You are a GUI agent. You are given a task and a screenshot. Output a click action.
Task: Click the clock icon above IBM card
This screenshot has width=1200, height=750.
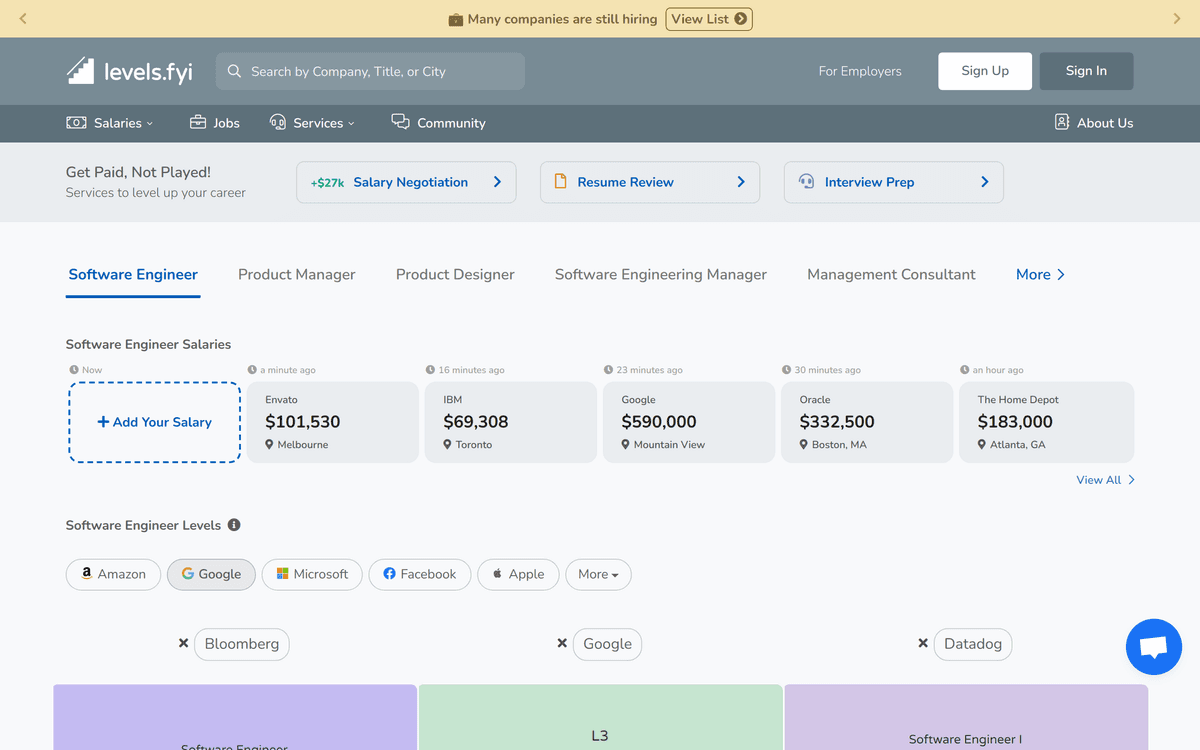click(430, 370)
